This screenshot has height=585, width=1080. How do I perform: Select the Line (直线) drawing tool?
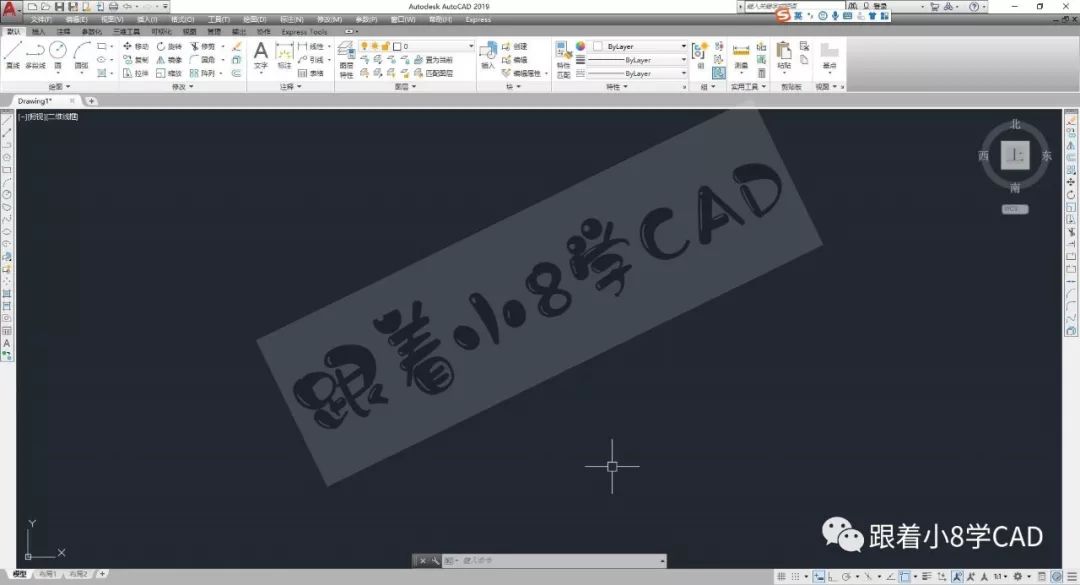tap(12, 54)
